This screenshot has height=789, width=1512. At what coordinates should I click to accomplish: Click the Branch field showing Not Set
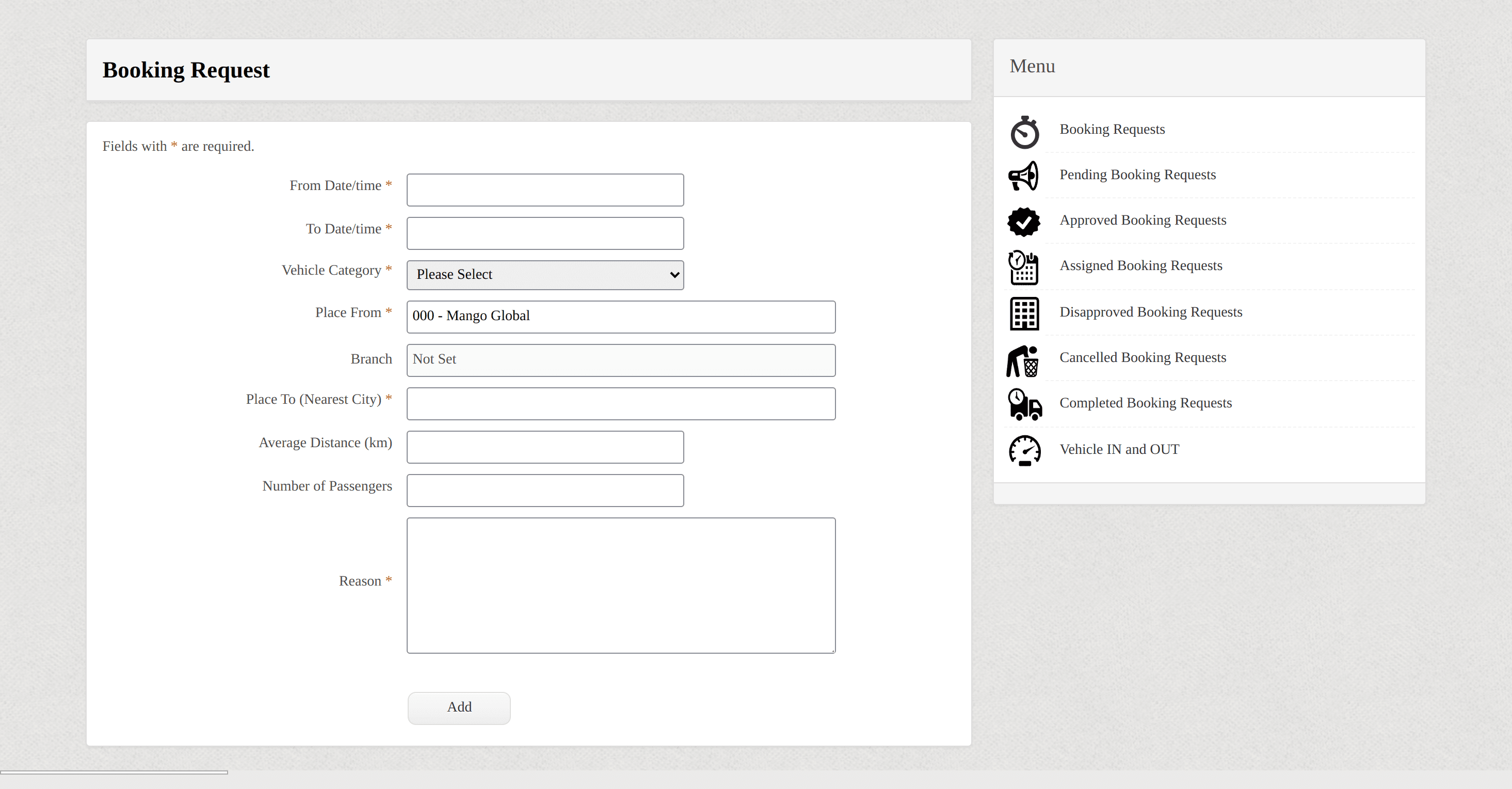[621, 360]
